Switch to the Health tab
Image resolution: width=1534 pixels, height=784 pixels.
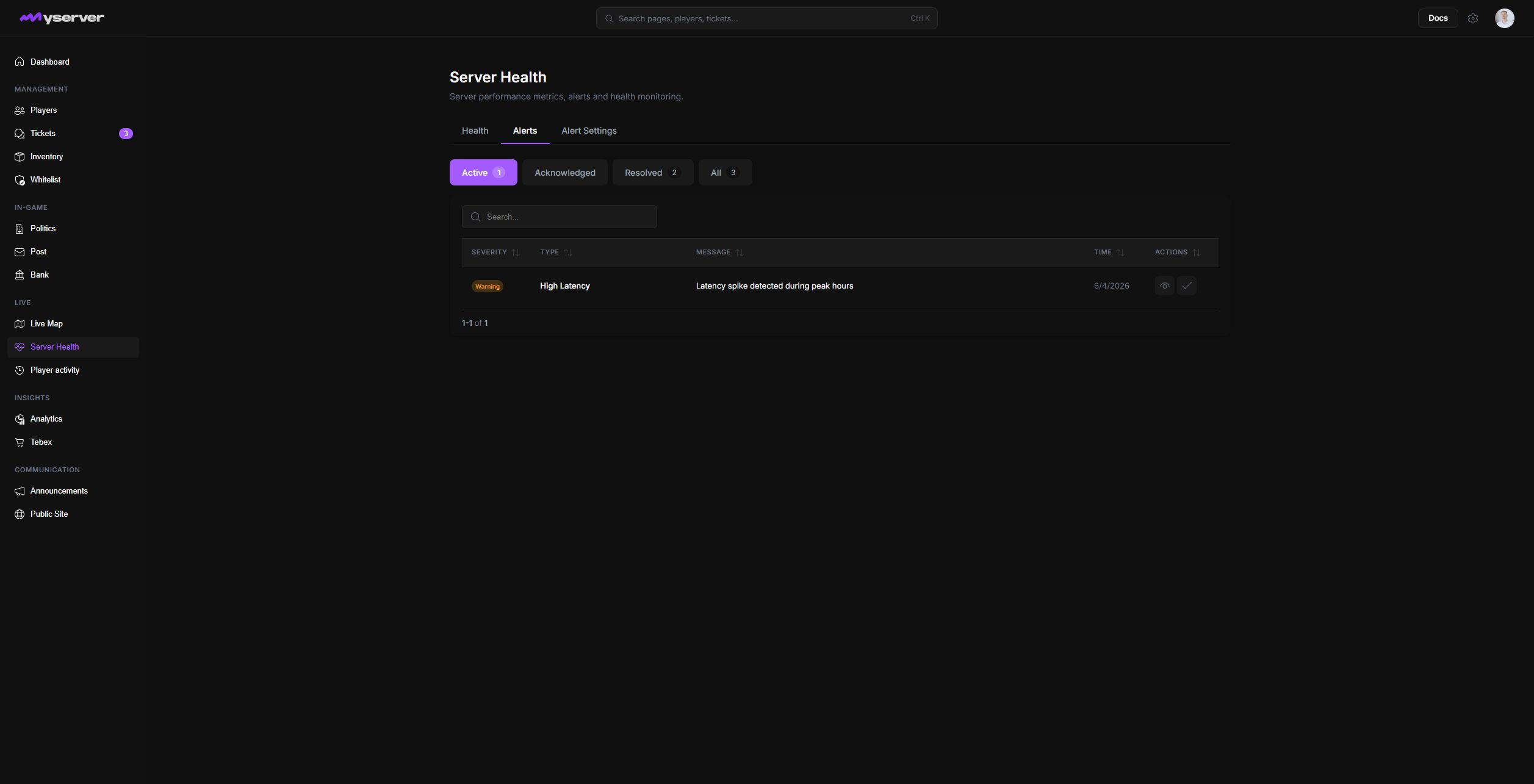(x=475, y=131)
